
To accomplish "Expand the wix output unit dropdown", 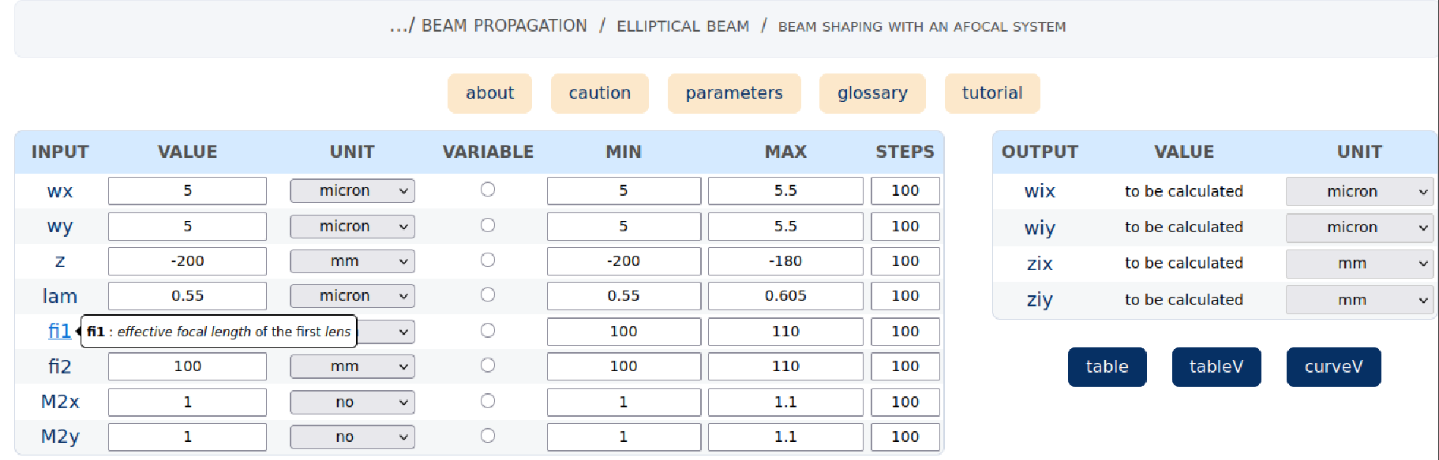I will pos(1359,191).
